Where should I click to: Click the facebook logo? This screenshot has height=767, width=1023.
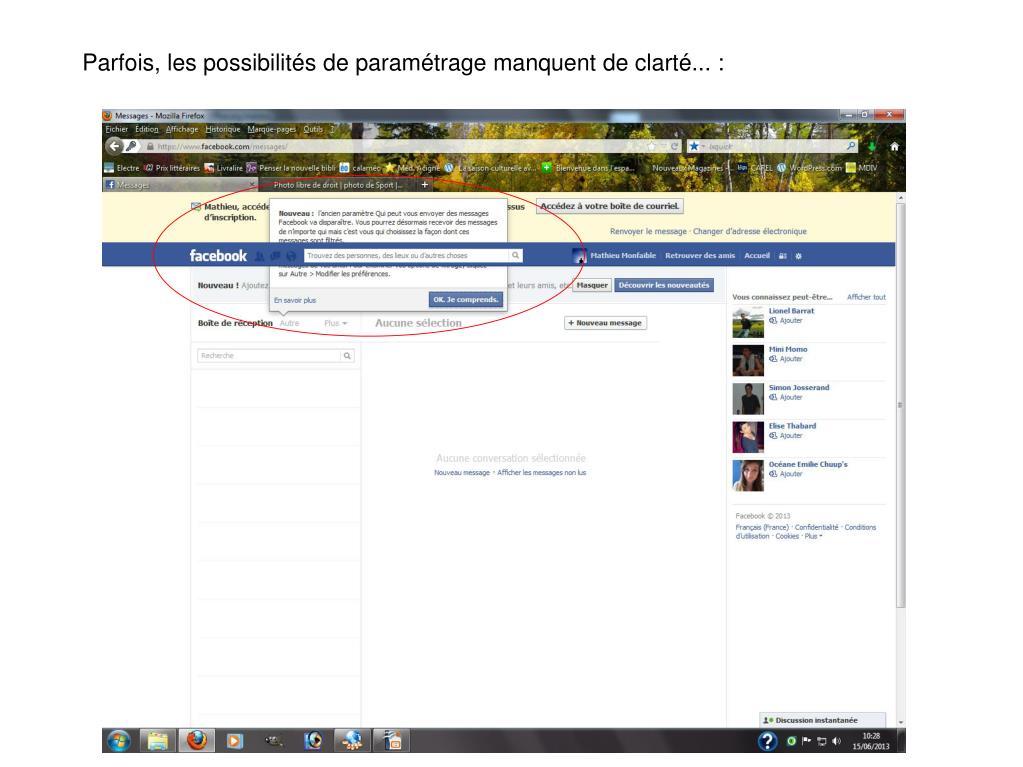(x=218, y=256)
